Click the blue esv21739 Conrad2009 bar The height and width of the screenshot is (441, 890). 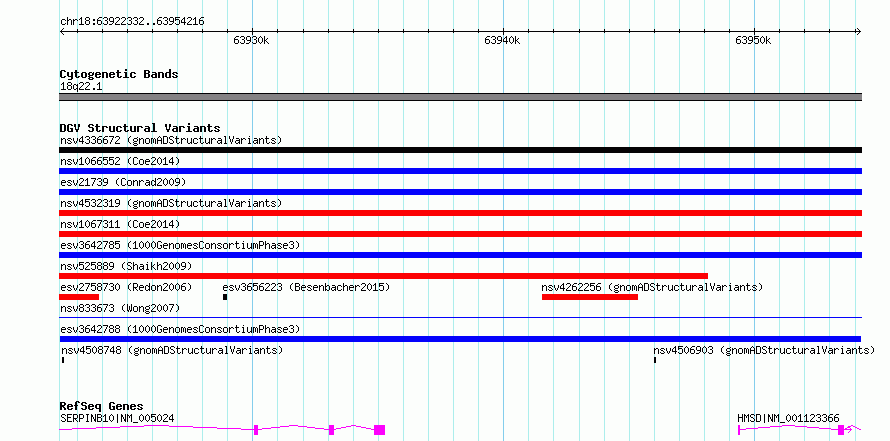460,192
